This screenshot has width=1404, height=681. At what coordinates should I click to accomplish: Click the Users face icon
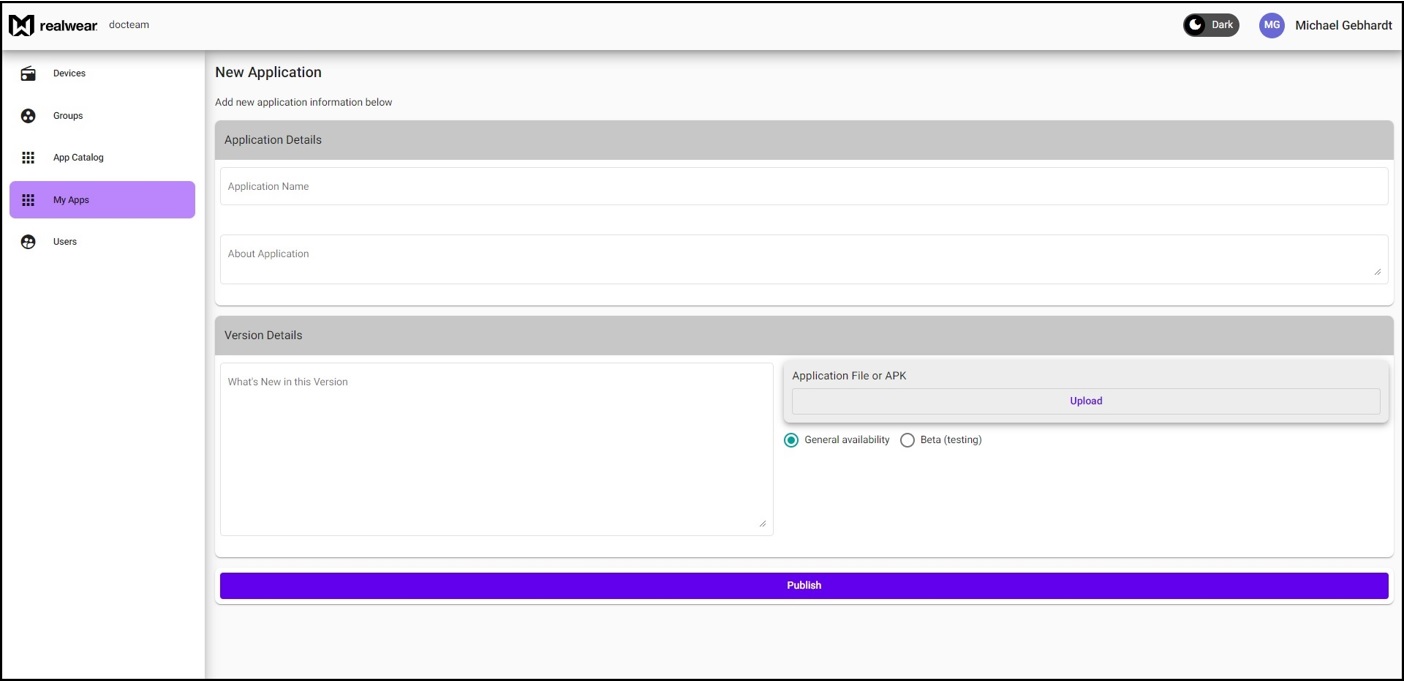tap(28, 242)
